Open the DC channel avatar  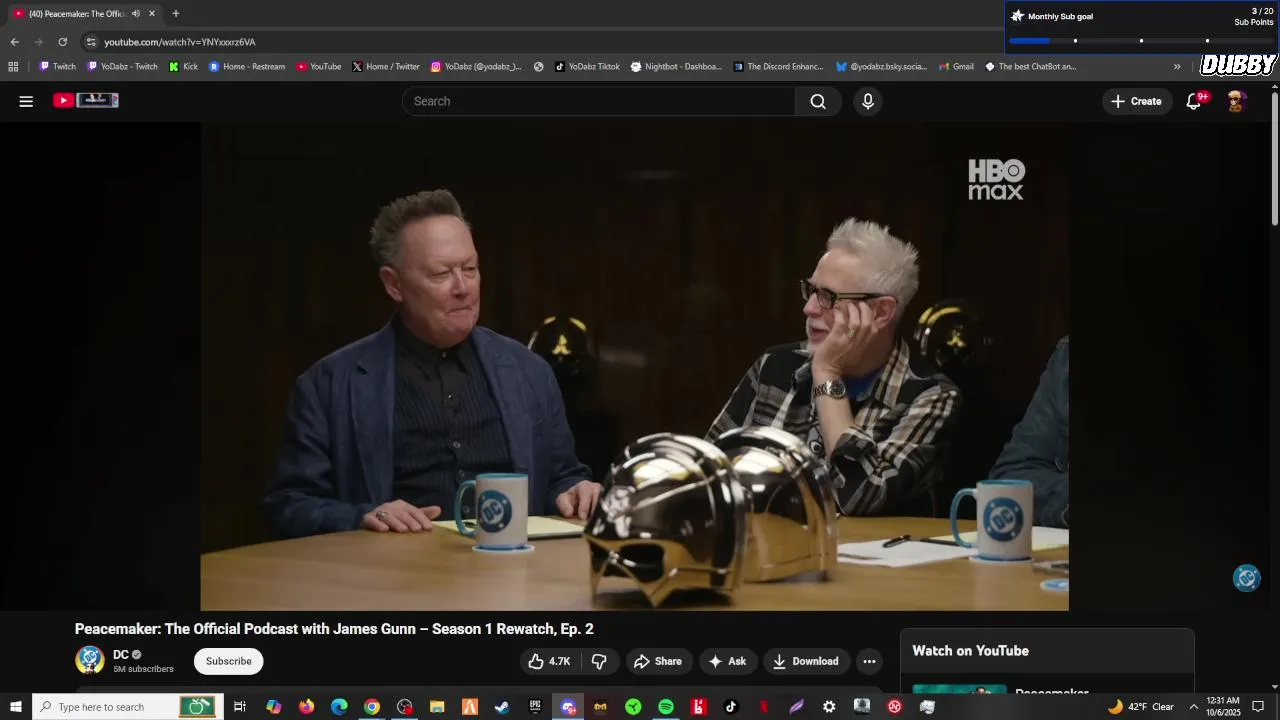click(90, 660)
